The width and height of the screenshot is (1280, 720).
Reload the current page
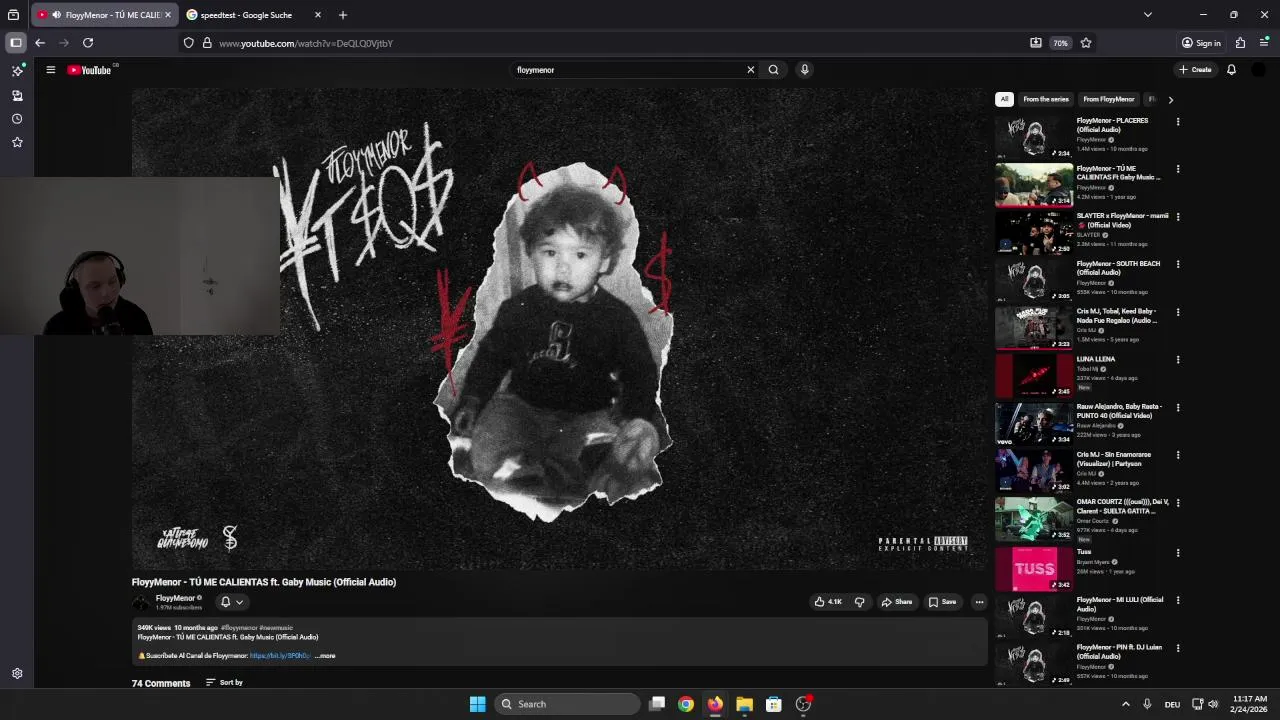coord(88,43)
